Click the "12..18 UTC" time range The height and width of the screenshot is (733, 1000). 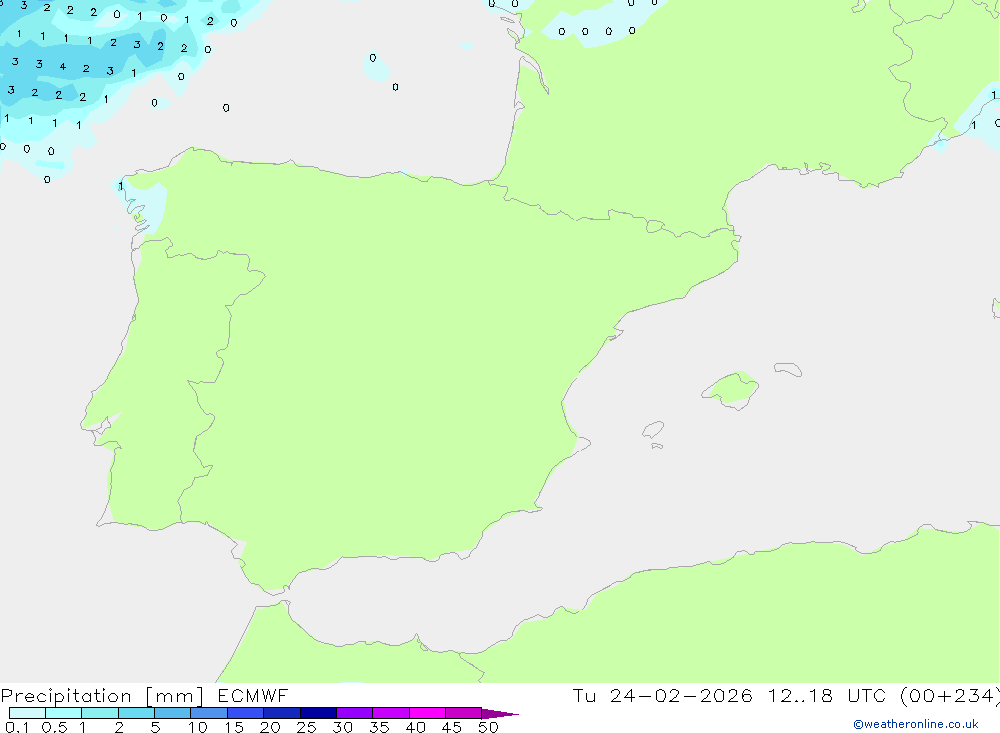click(827, 696)
